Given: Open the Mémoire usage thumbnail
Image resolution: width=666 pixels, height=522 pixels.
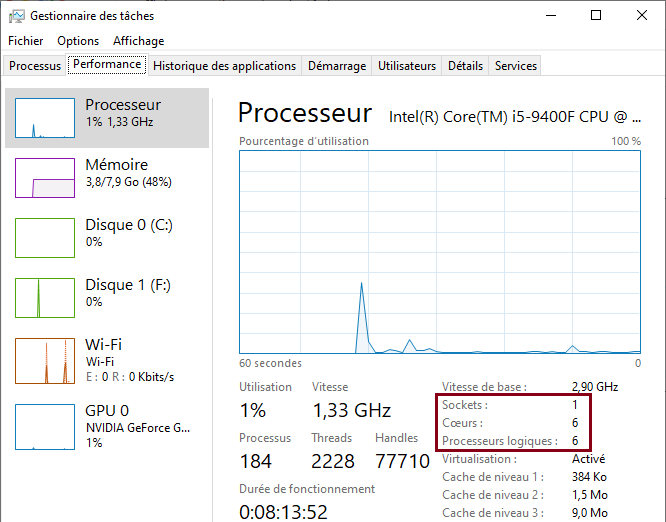Looking at the screenshot, I should tap(45, 178).
